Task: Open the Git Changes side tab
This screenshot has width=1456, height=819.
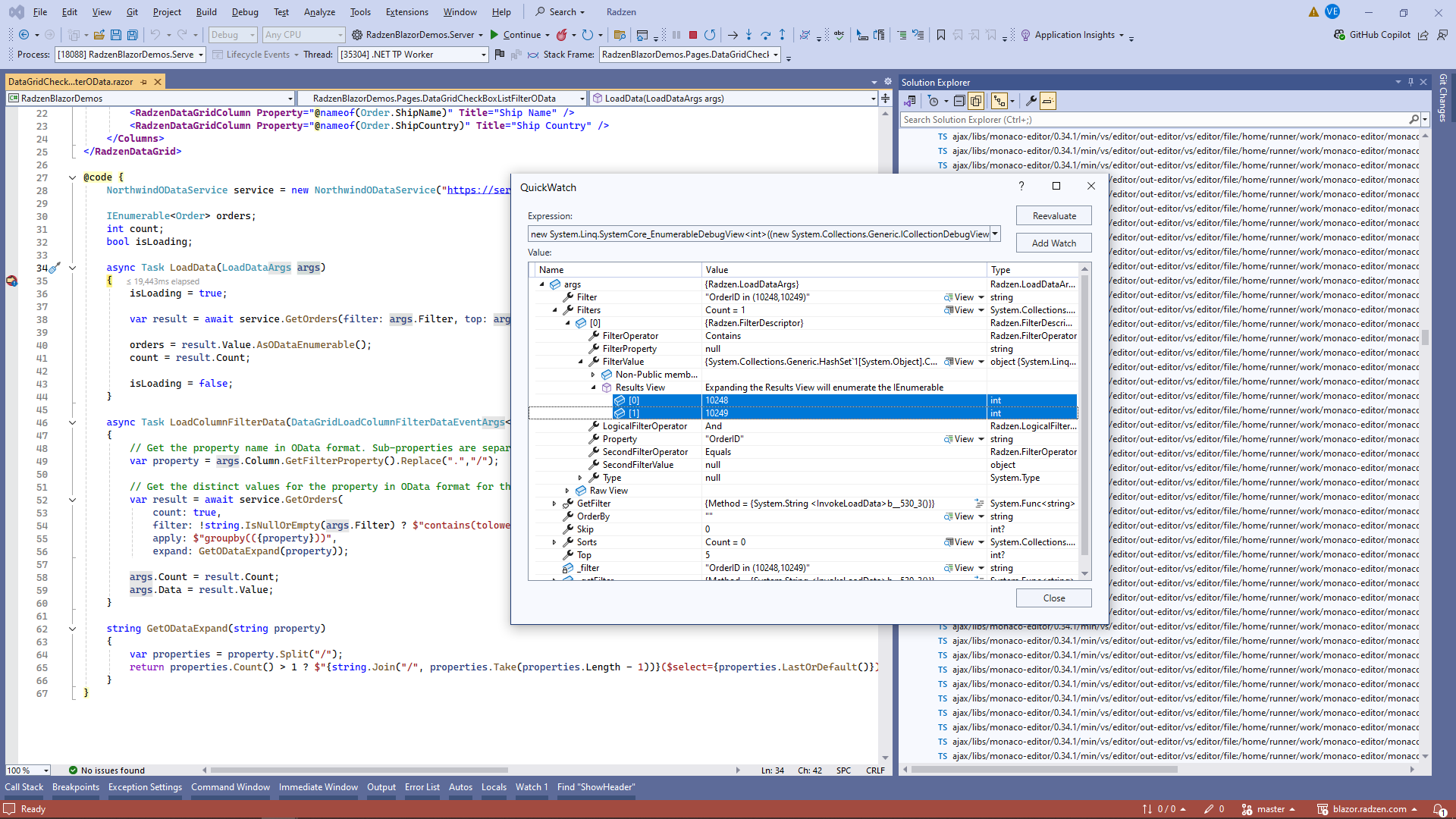Action: (1443, 98)
